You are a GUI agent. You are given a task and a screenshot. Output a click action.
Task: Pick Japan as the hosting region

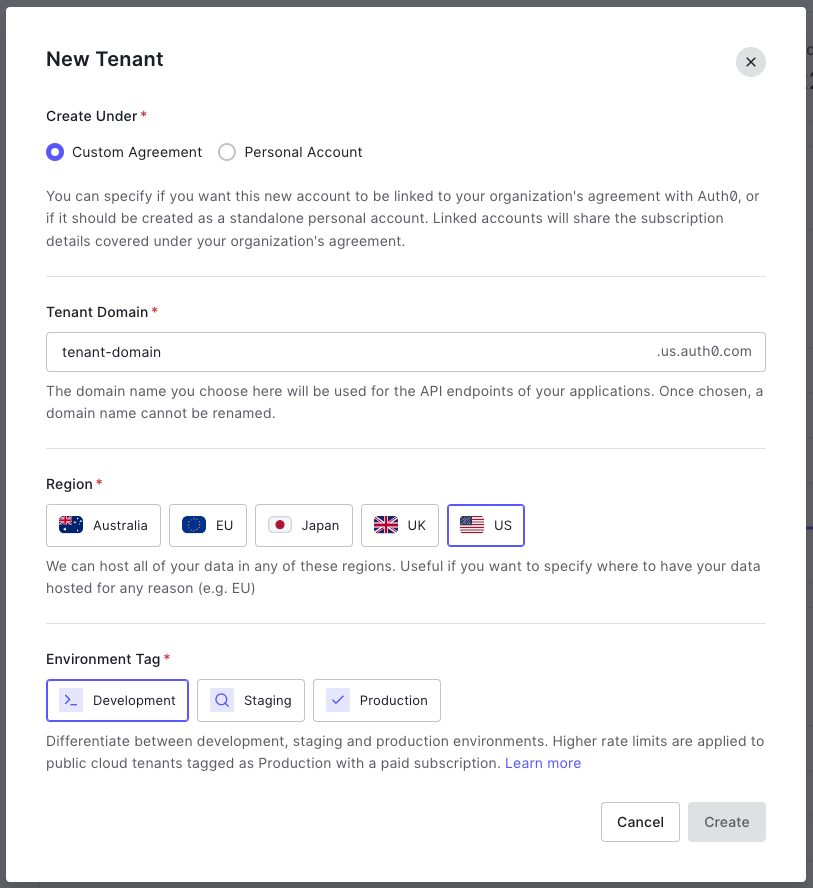point(304,525)
